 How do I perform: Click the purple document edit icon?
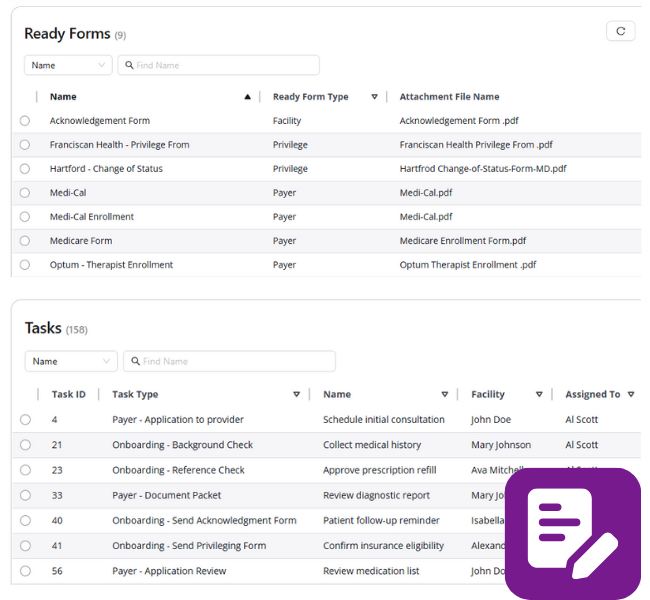[x=573, y=533]
